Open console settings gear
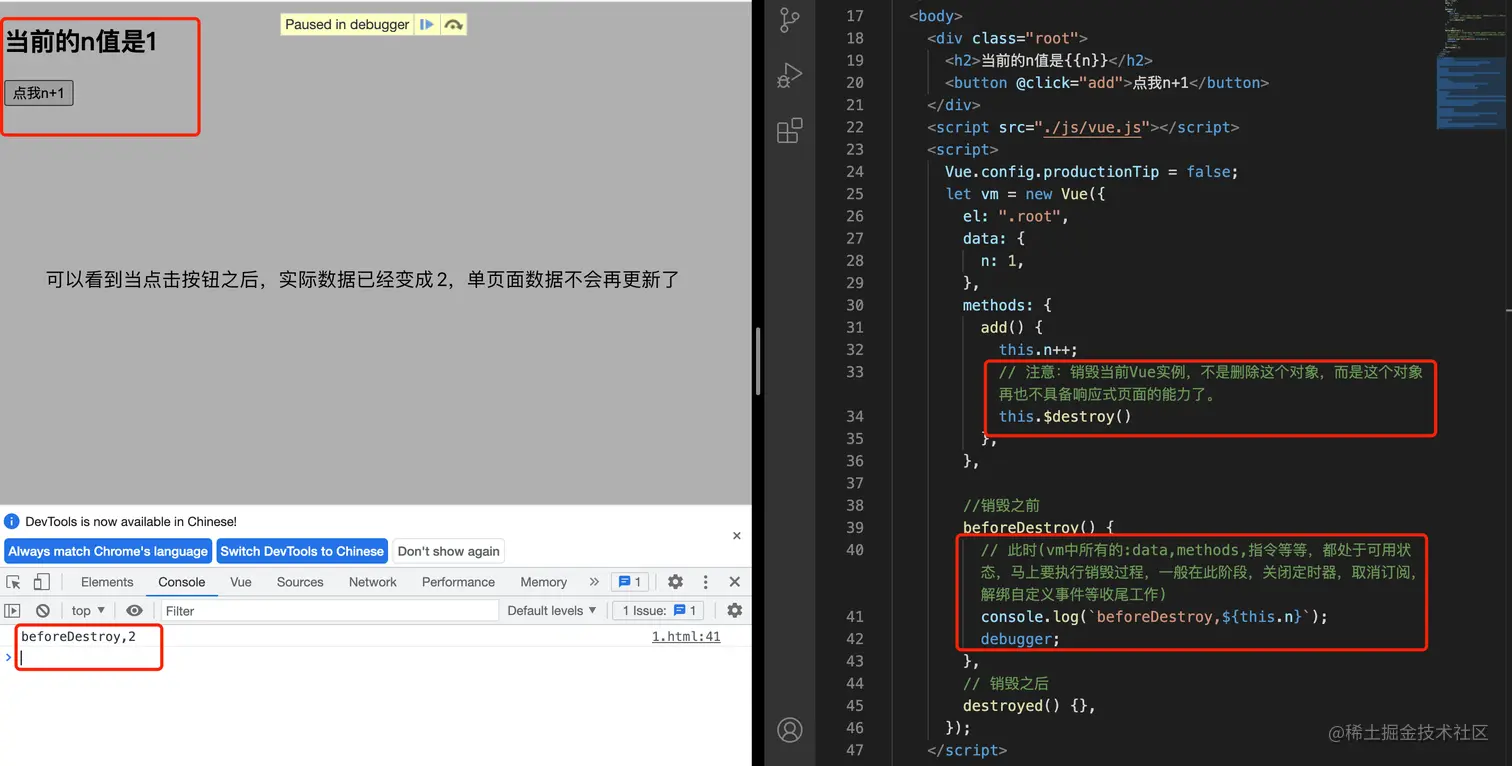 (x=735, y=611)
